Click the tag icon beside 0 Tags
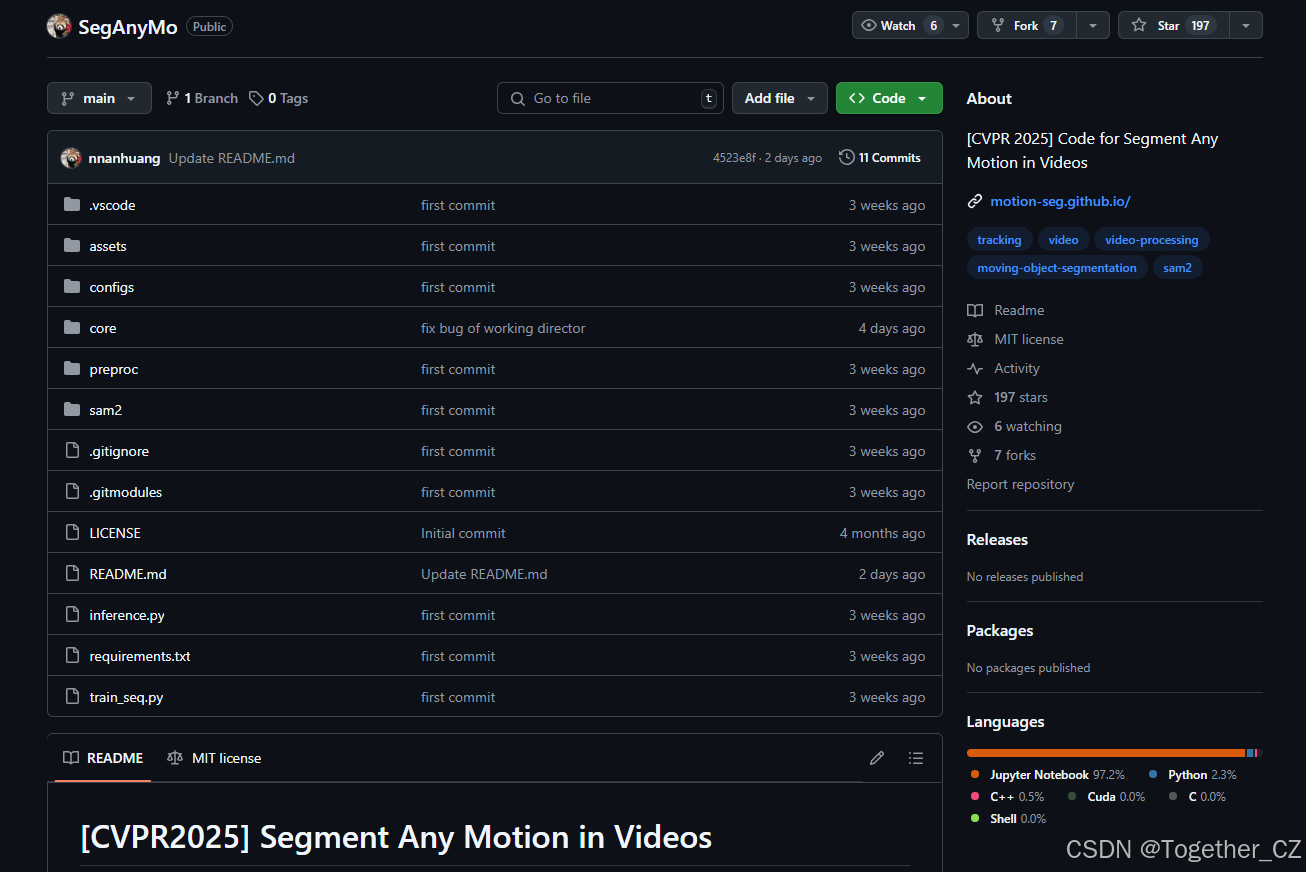 coord(257,98)
